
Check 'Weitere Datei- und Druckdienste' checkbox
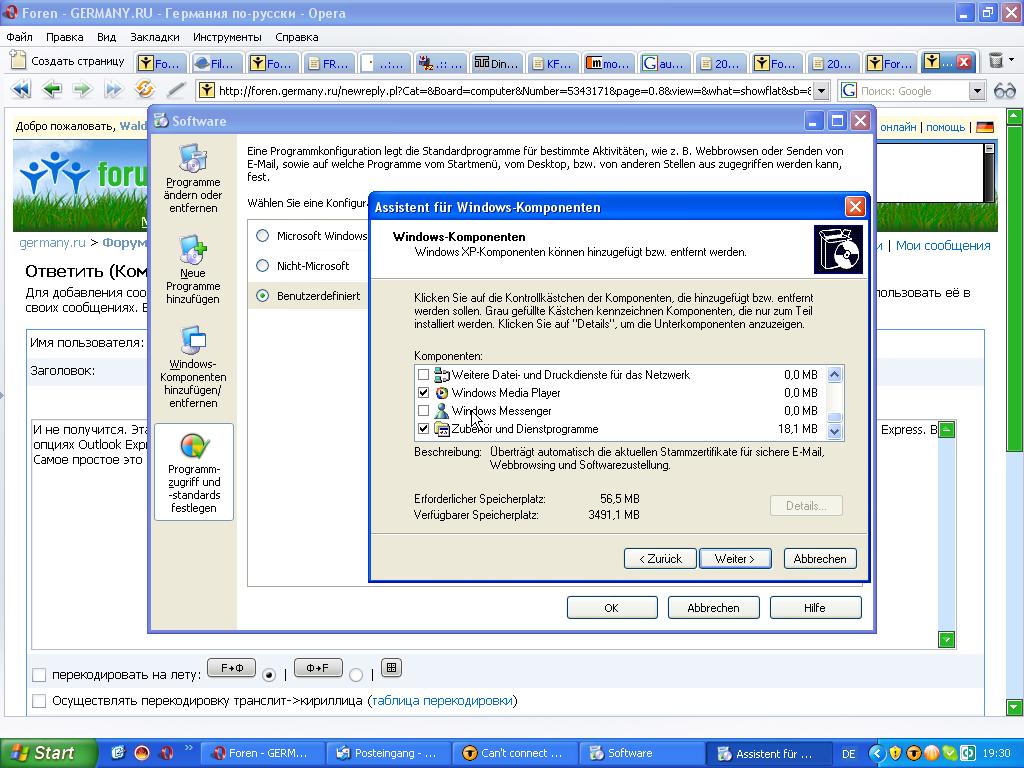(x=423, y=375)
